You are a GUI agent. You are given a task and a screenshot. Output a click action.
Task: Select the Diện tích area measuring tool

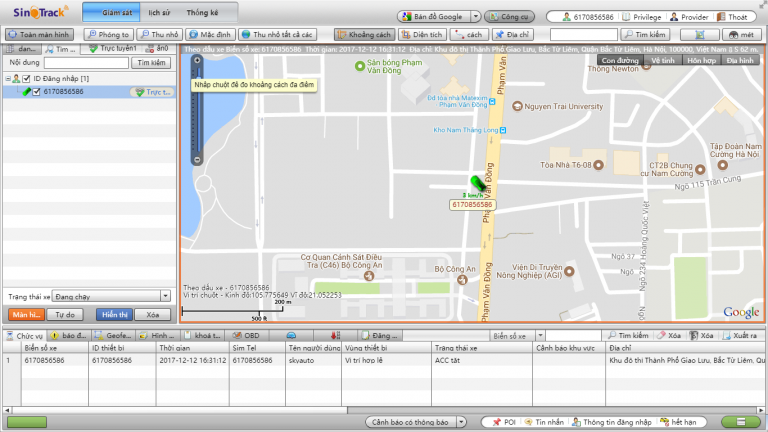coord(421,34)
